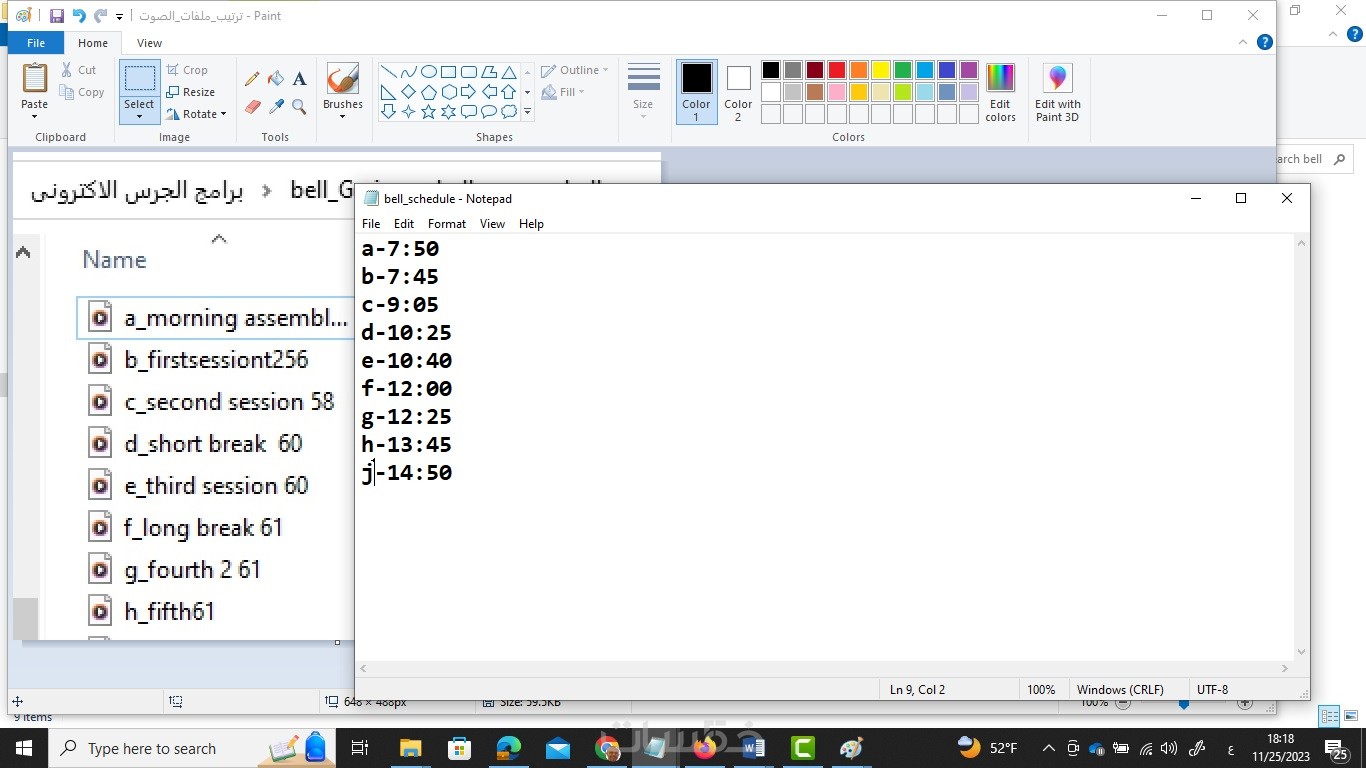Open the shape Outline dropdown
This screenshot has height=768, width=1366.
click(x=574, y=70)
